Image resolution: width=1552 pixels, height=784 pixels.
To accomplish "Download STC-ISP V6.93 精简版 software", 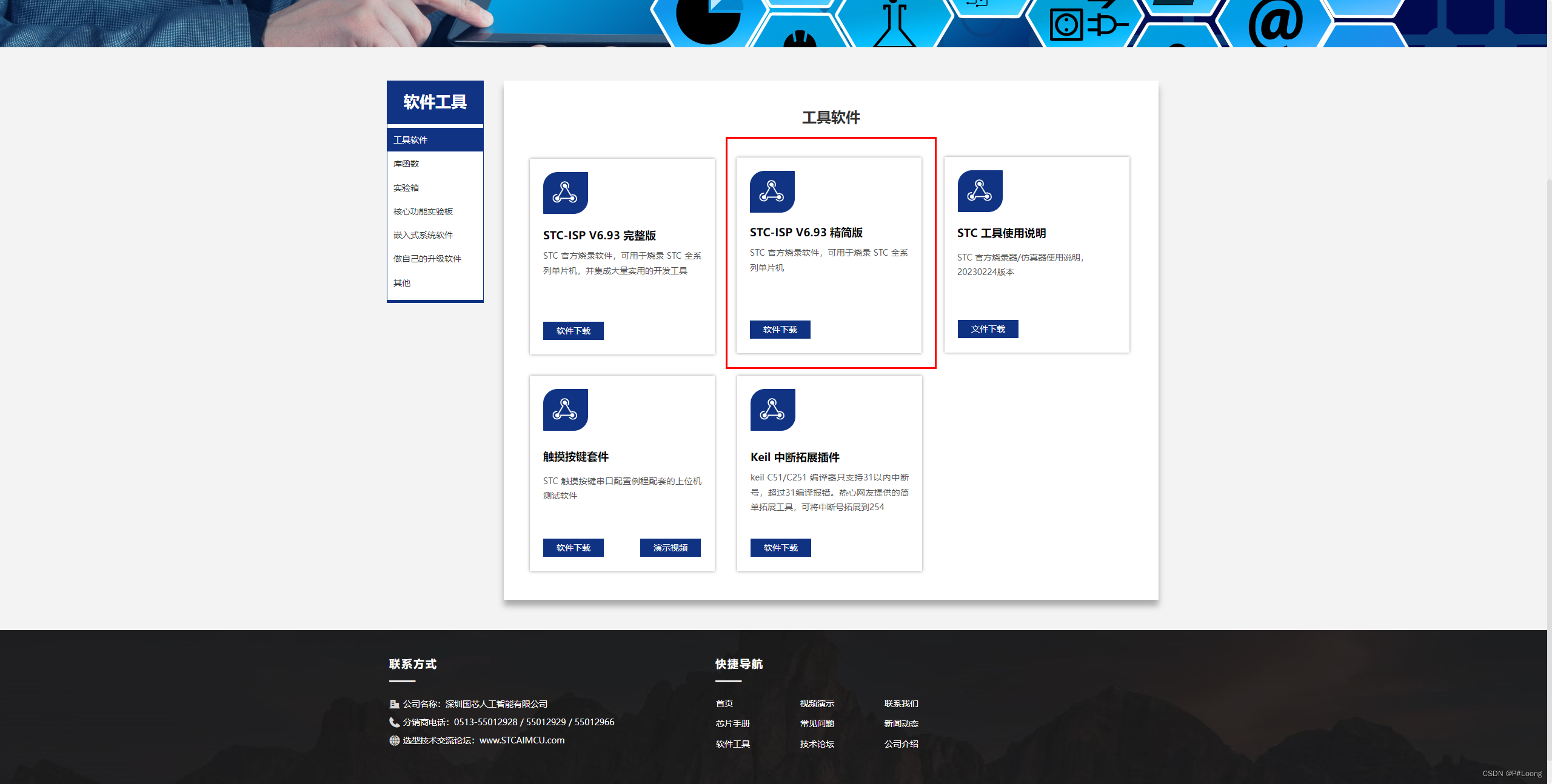I will pos(780,330).
